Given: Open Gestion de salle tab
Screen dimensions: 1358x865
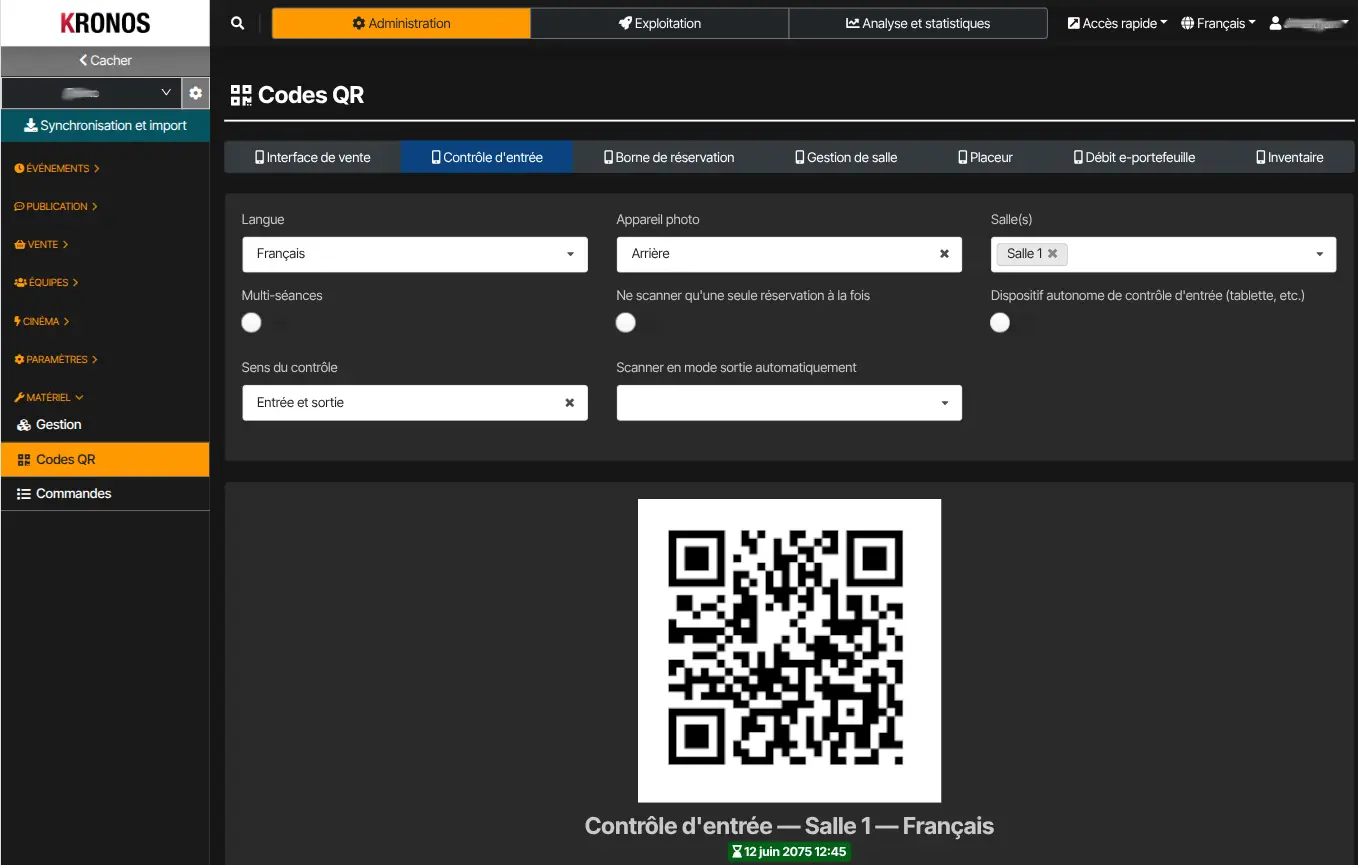Looking at the screenshot, I should click(846, 157).
